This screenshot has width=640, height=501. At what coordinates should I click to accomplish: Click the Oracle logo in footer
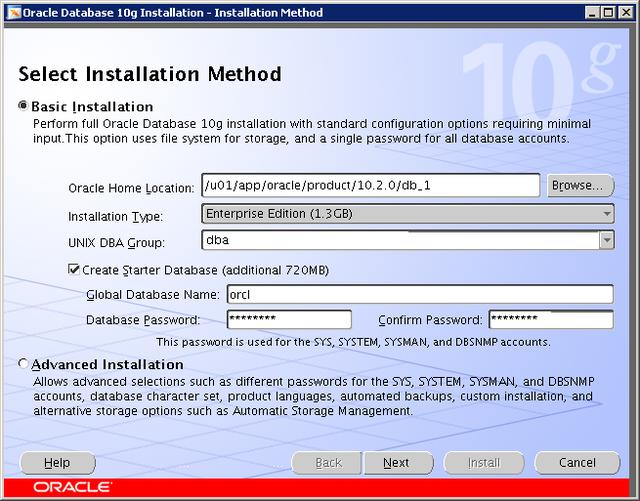(x=72, y=487)
